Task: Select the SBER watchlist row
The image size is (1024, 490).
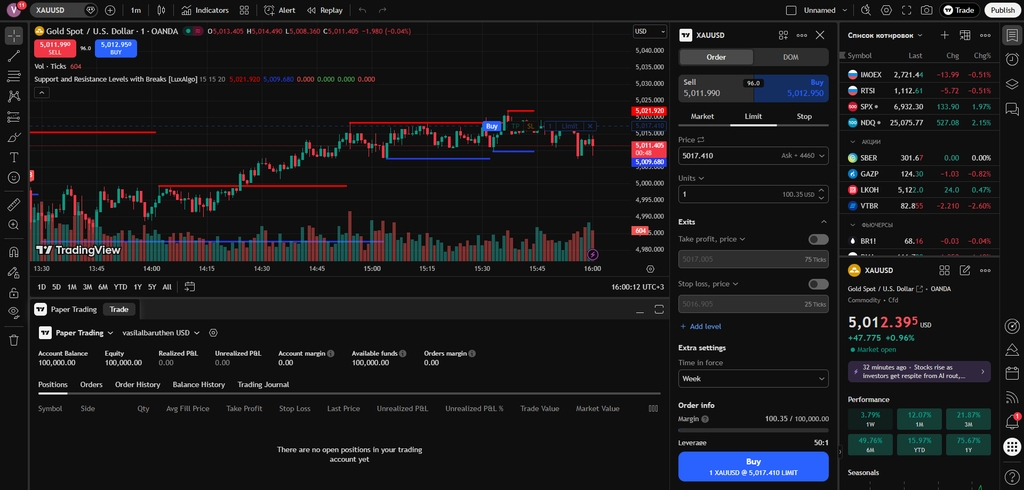Action: (x=919, y=158)
